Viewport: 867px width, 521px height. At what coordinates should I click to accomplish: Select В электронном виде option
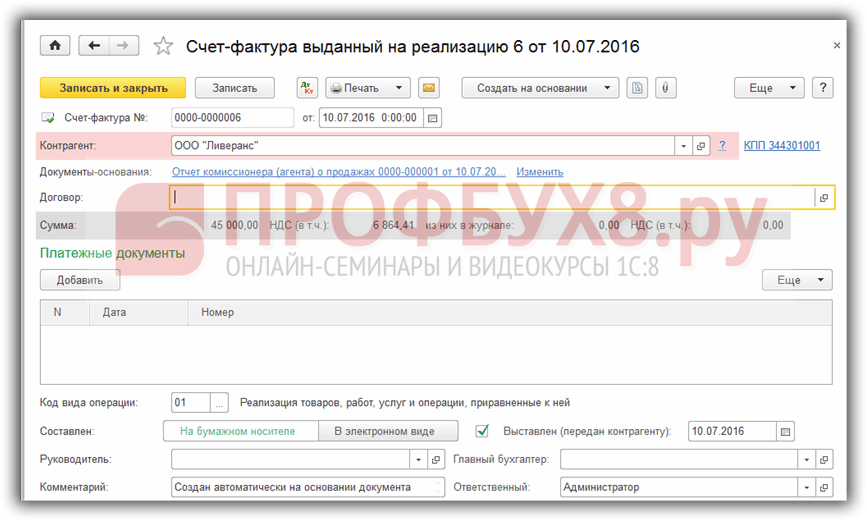coord(388,431)
